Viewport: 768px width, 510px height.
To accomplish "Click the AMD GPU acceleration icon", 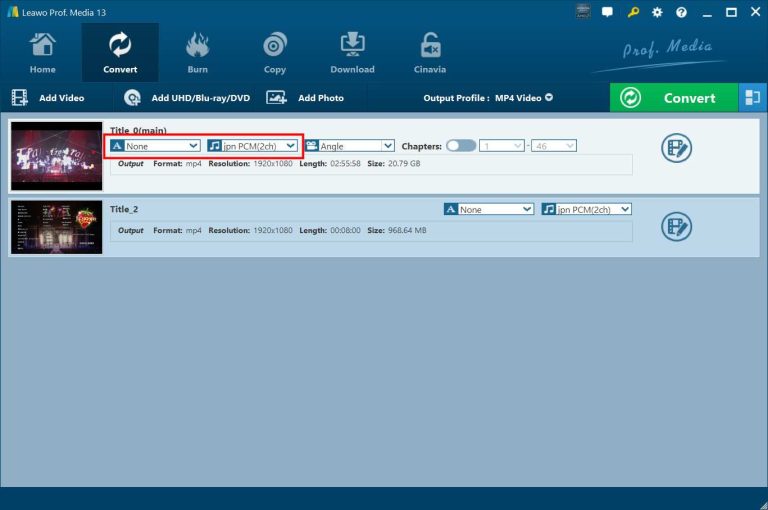I will [x=583, y=12].
